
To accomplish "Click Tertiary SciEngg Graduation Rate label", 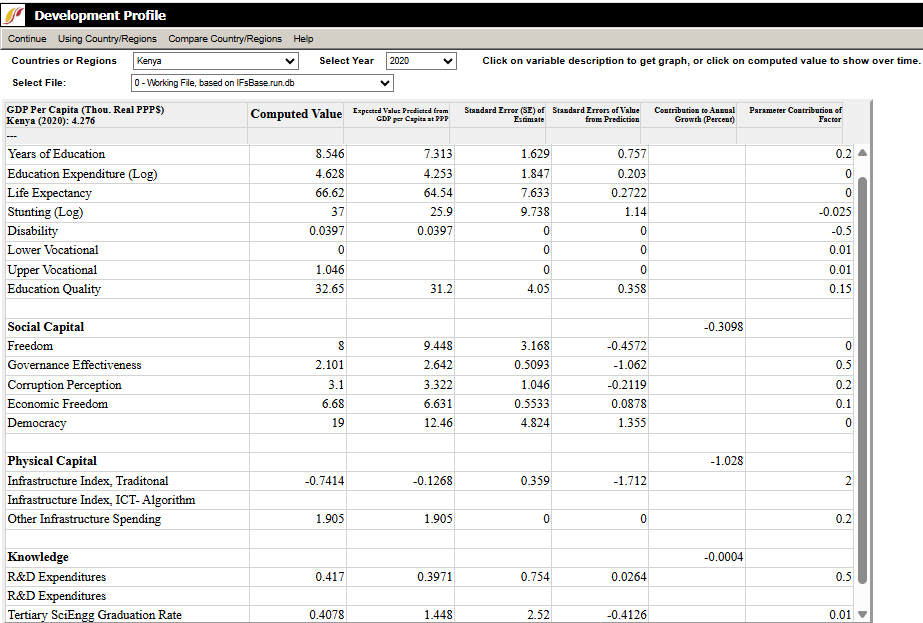I will coord(94,615).
